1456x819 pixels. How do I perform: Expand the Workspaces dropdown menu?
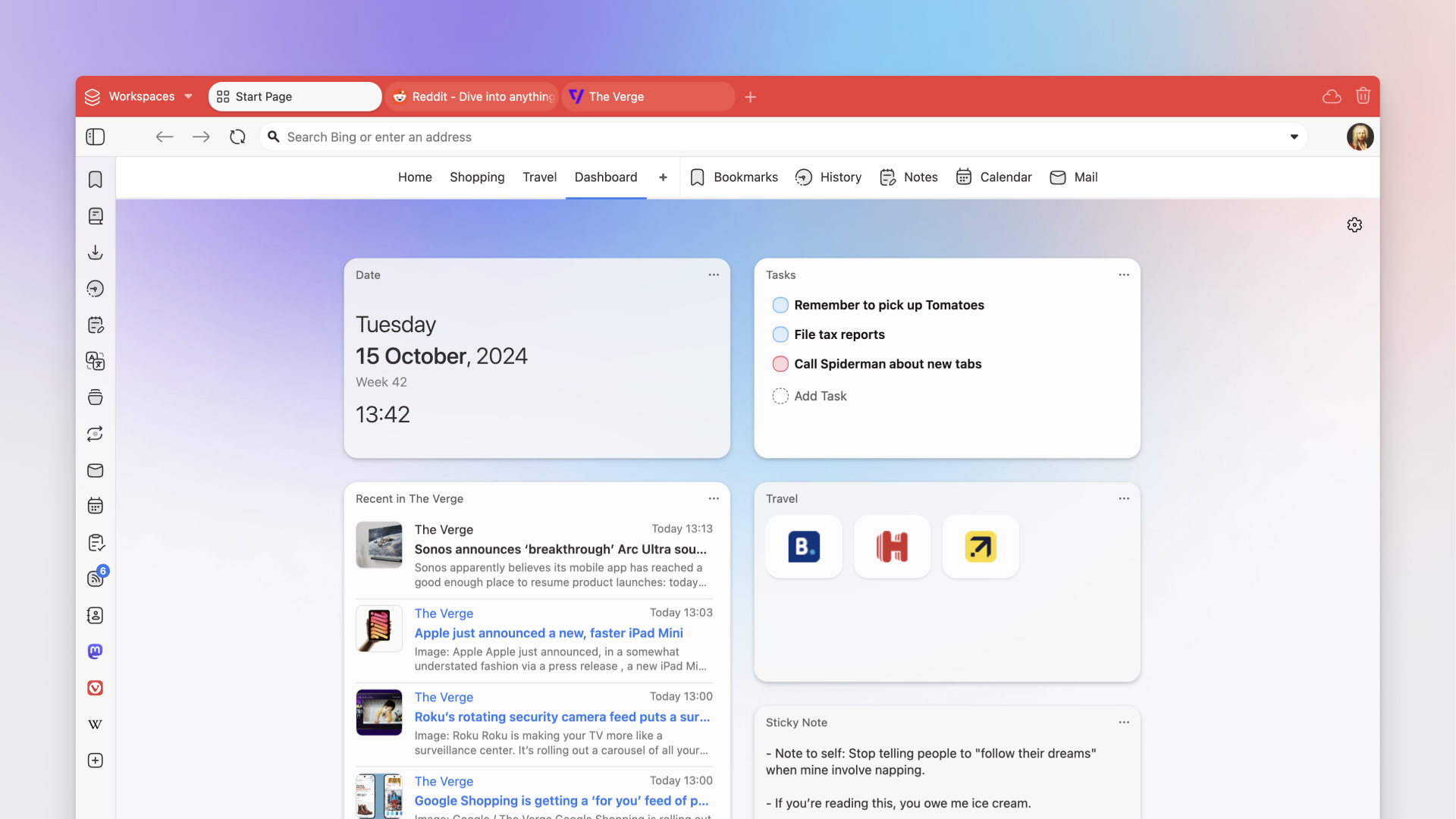pyautogui.click(x=187, y=97)
